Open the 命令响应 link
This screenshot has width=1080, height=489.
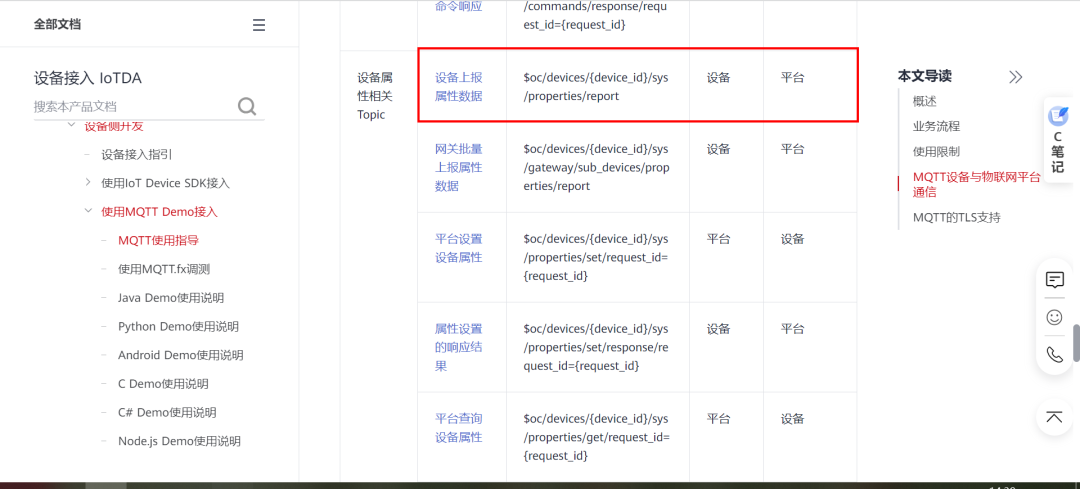459,6
